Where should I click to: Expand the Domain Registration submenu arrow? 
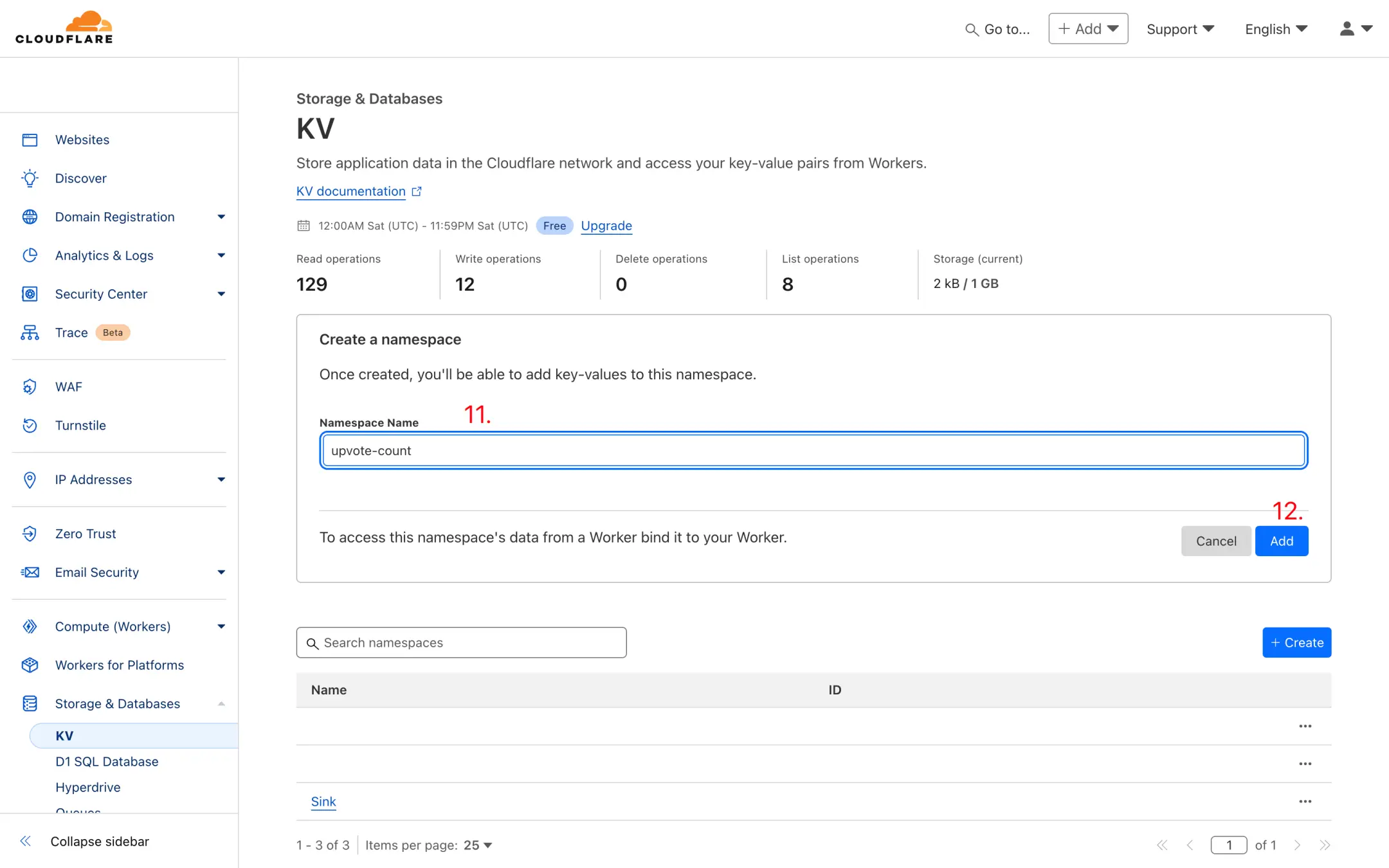221,217
